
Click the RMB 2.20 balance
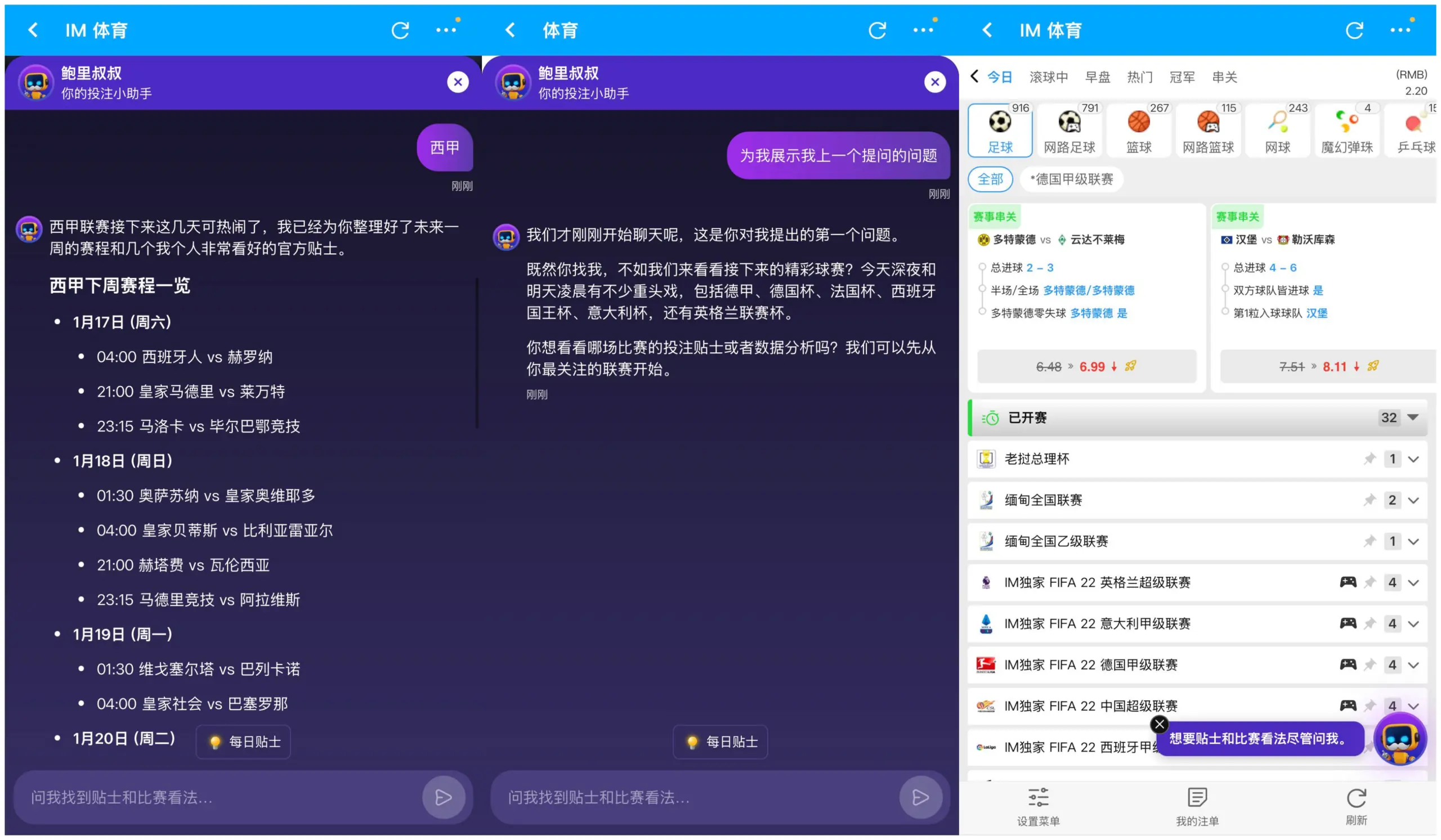1412,83
